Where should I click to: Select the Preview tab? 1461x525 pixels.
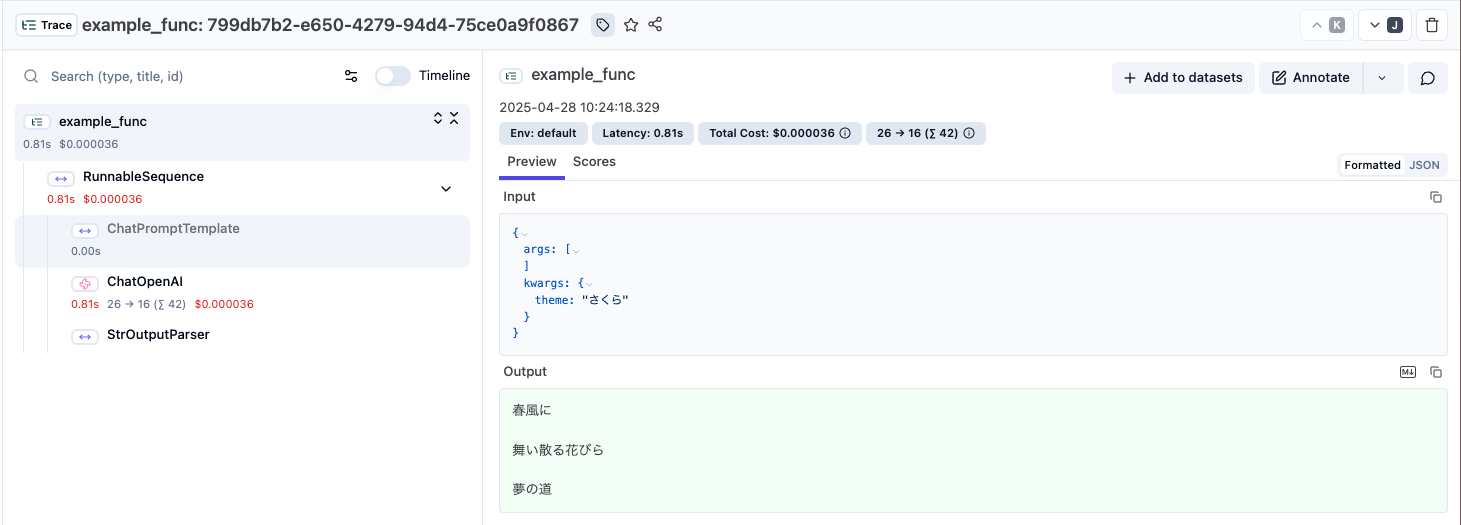[532, 162]
